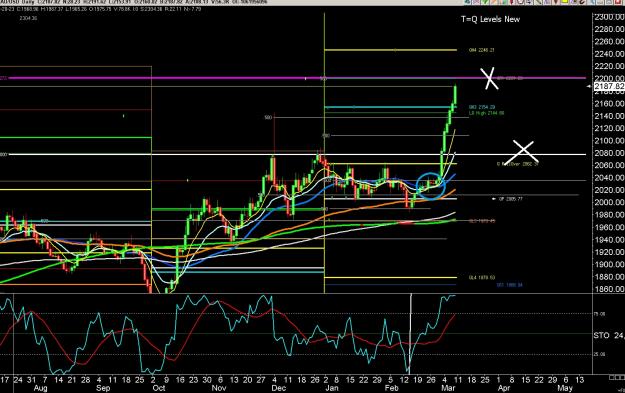The width and height of the screenshot is (625, 393).
Task: Click the 2060.00 price axis label
Action: pos(609,165)
